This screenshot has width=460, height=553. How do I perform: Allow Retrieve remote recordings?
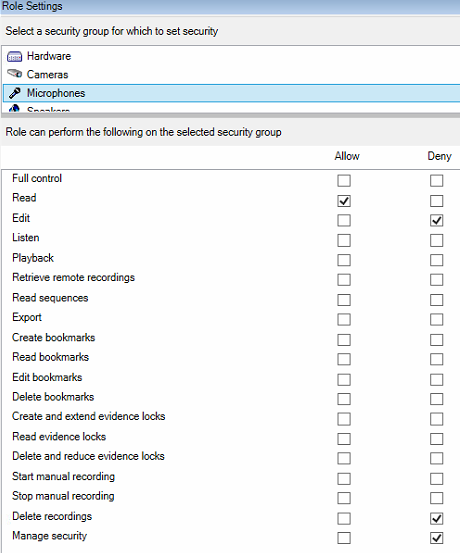pyautogui.click(x=344, y=280)
